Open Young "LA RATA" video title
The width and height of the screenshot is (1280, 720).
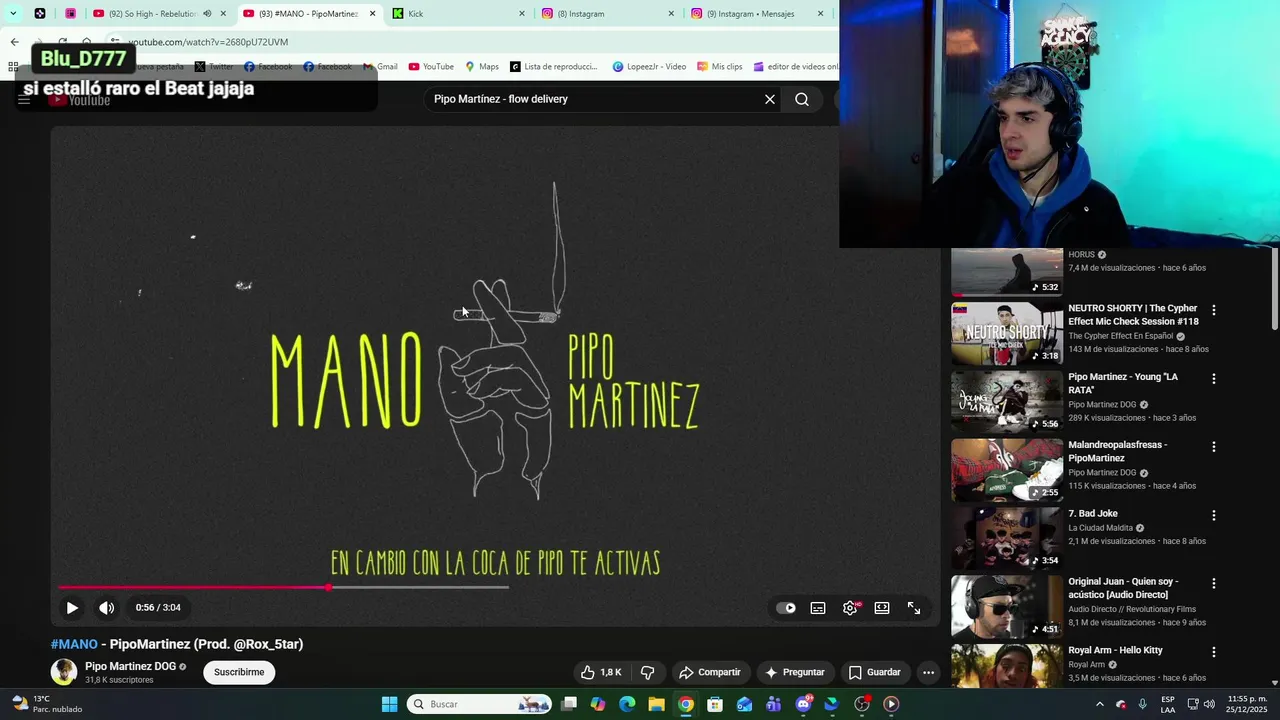click(1123, 383)
